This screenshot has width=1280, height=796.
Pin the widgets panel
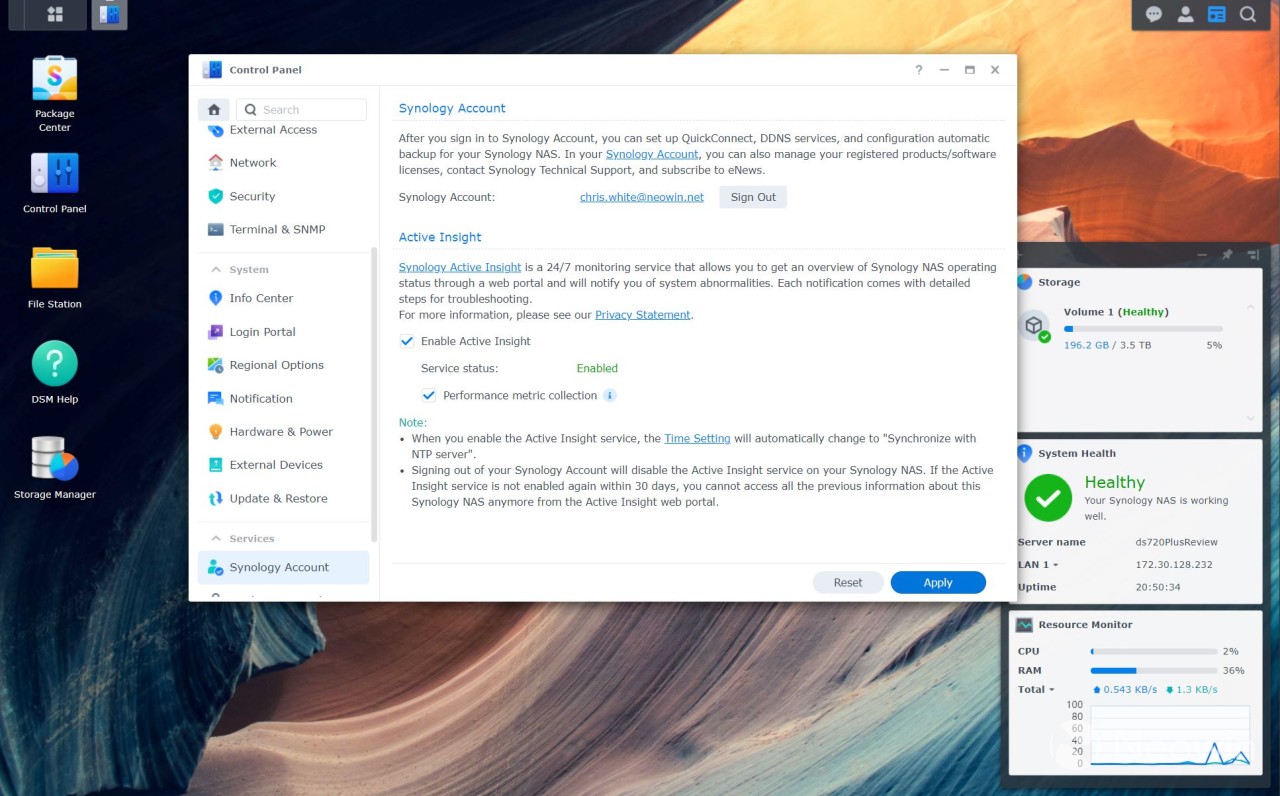1227,255
